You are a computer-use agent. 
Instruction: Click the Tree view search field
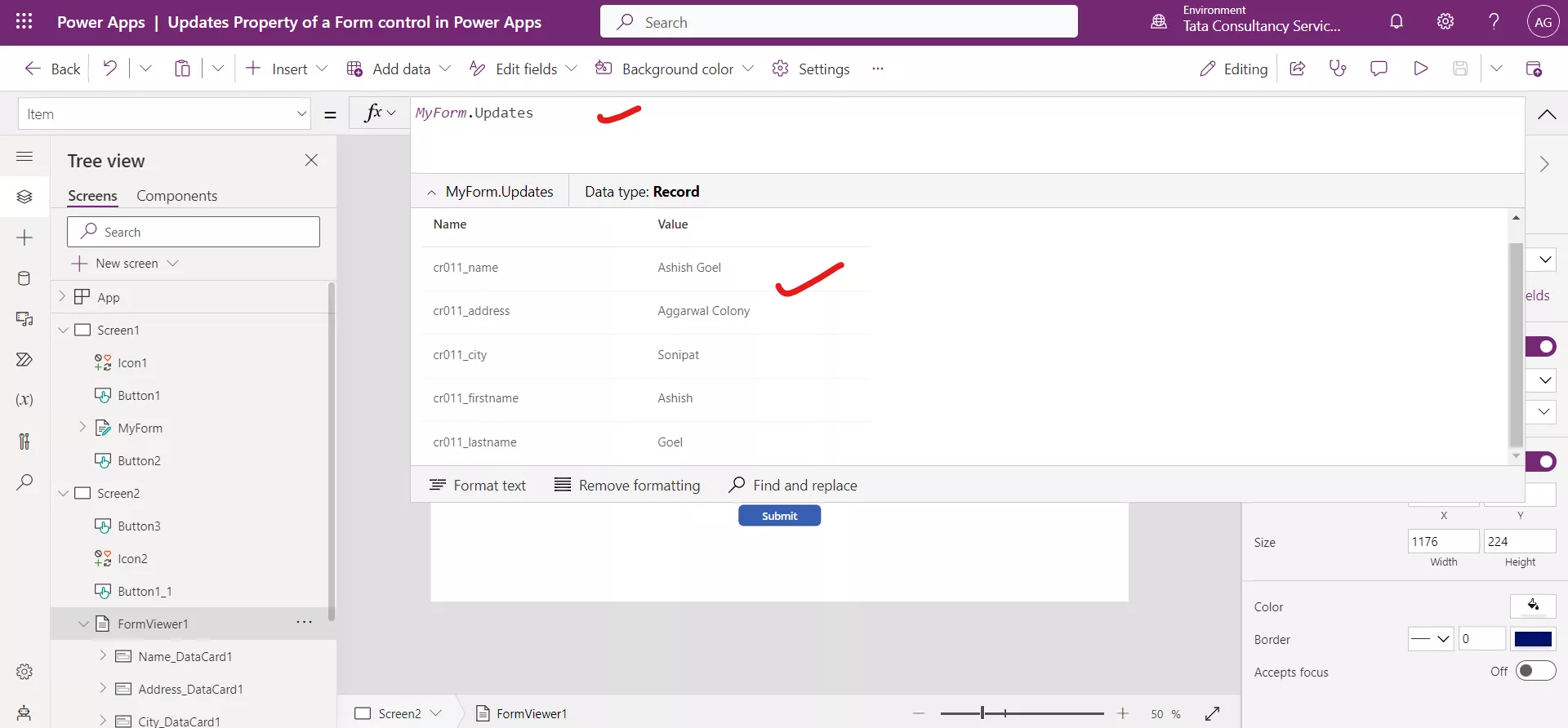194,232
